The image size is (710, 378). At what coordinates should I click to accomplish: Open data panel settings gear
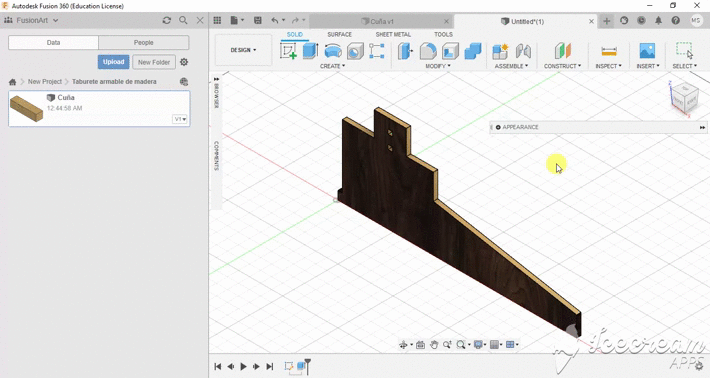point(184,62)
